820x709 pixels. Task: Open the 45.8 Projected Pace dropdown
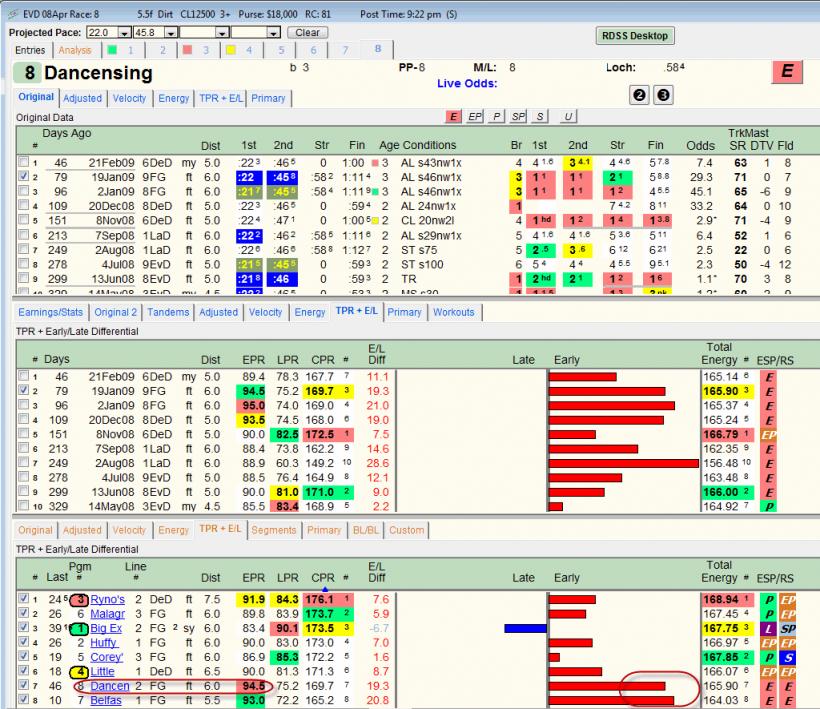click(x=170, y=32)
